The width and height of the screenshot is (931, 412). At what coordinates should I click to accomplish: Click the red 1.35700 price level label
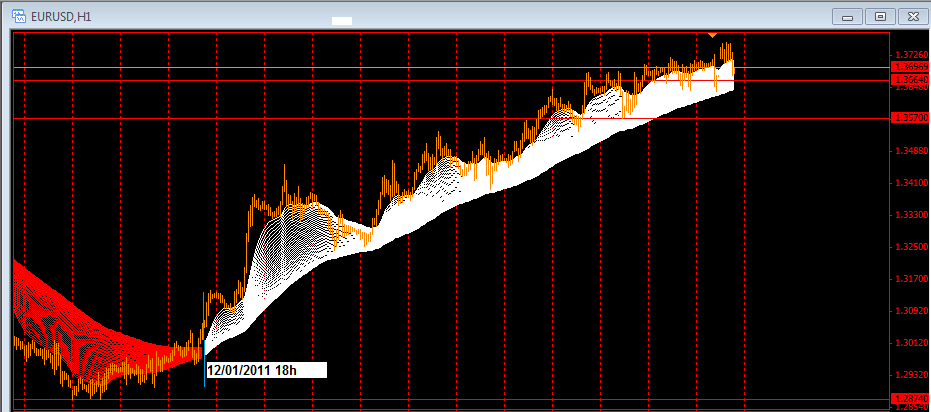(x=909, y=118)
